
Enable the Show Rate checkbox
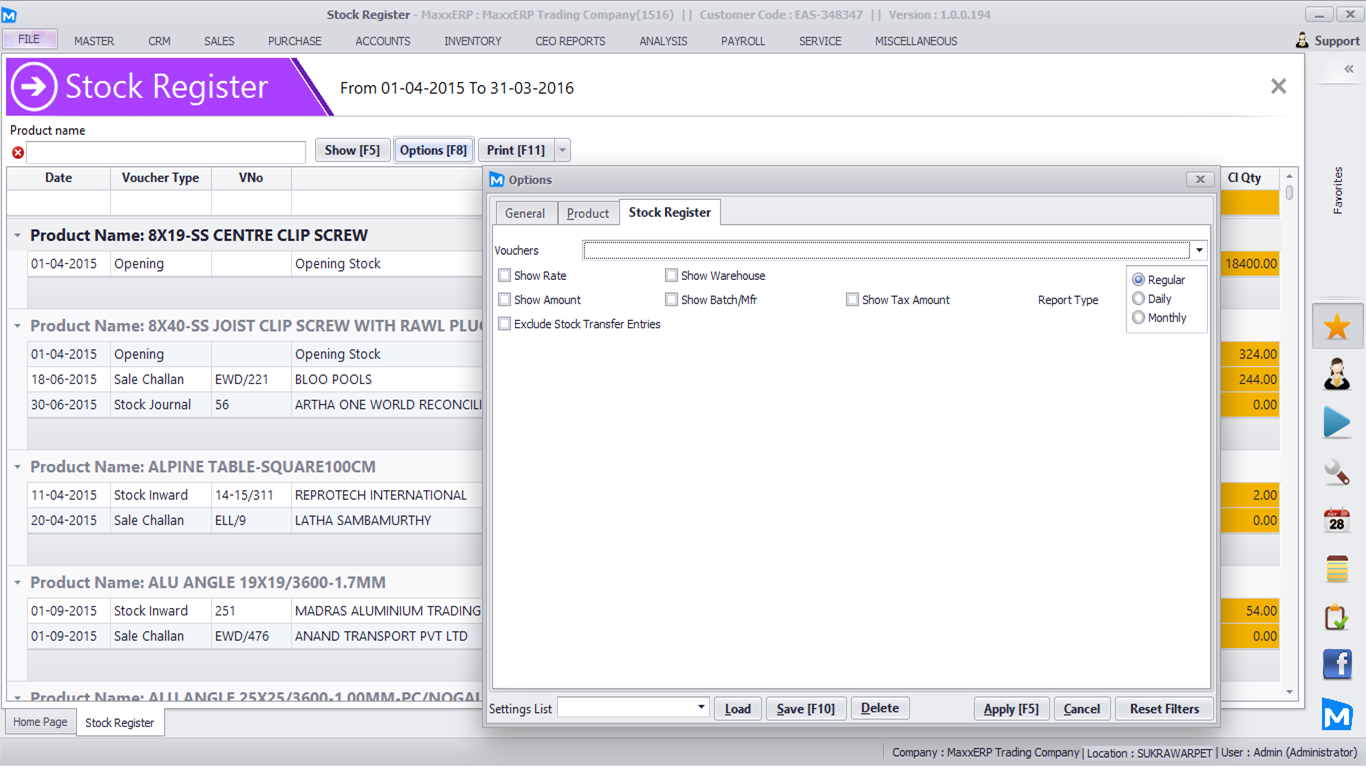click(505, 276)
